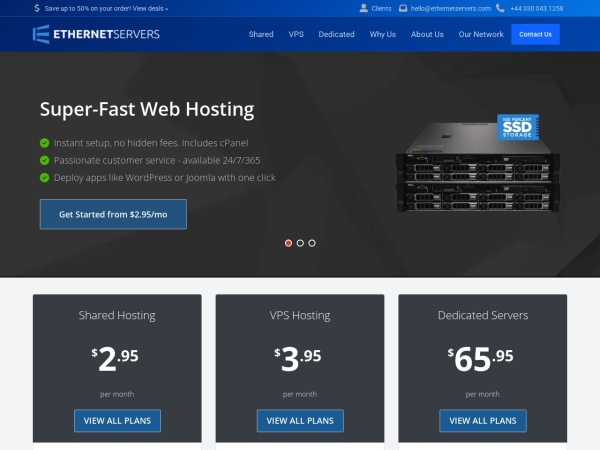600x450 pixels.
Task: Select the second carousel slide dot
Action: point(300,243)
